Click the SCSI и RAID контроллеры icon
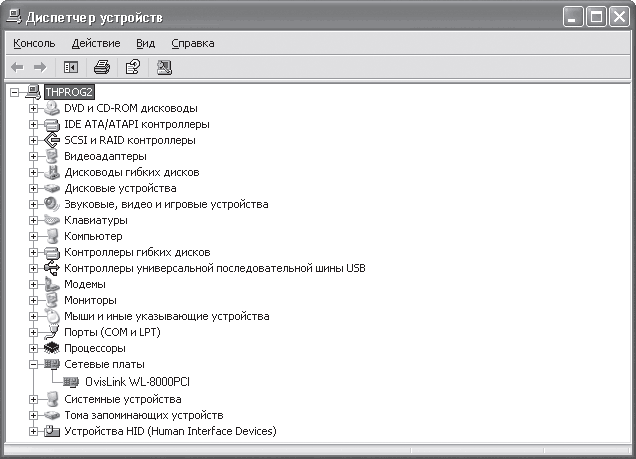Screen dimensions: 636x459 pyautogui.click(x=52, y=140)
